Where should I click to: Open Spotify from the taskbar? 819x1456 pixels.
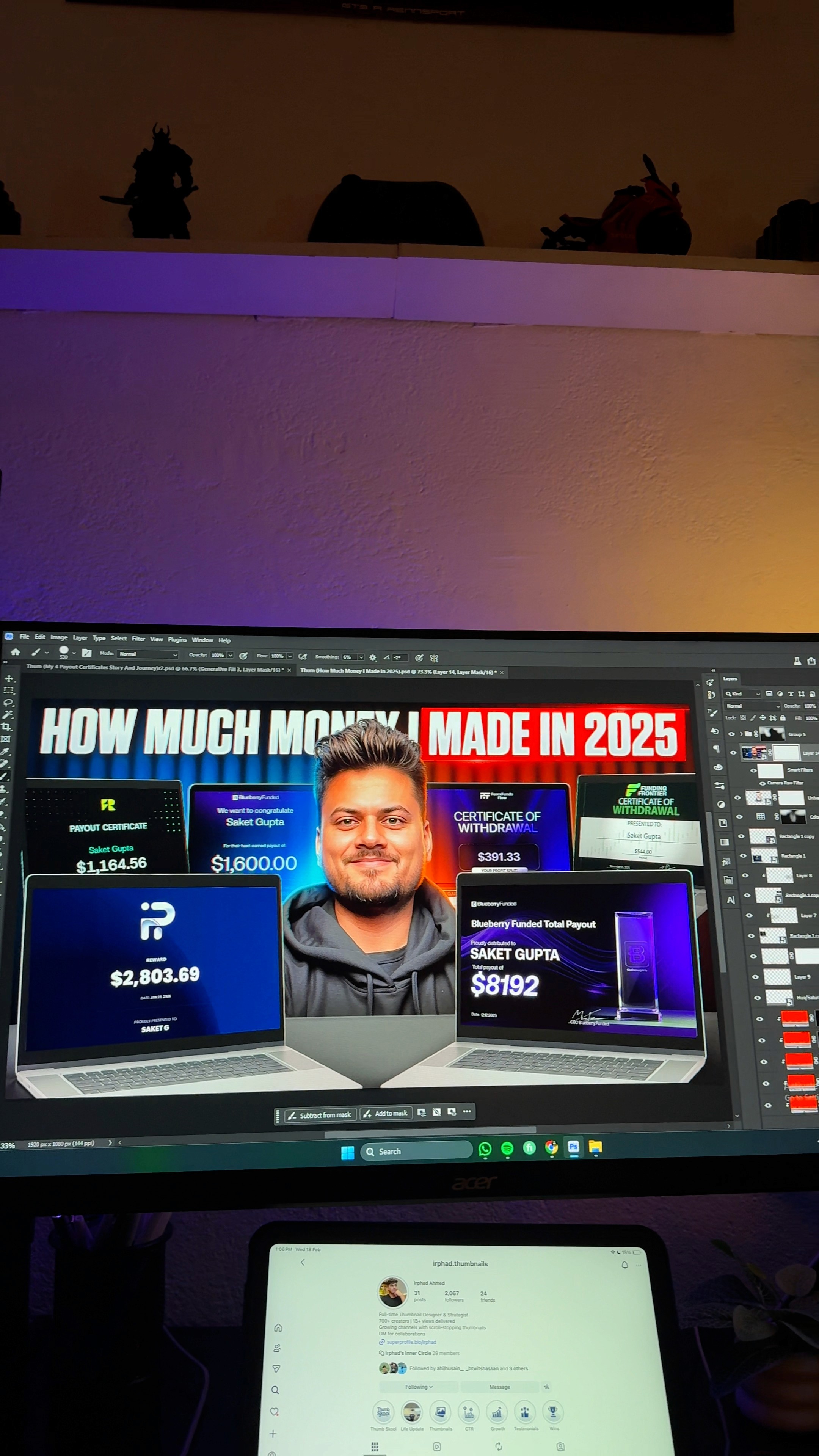pos(507,1148)
